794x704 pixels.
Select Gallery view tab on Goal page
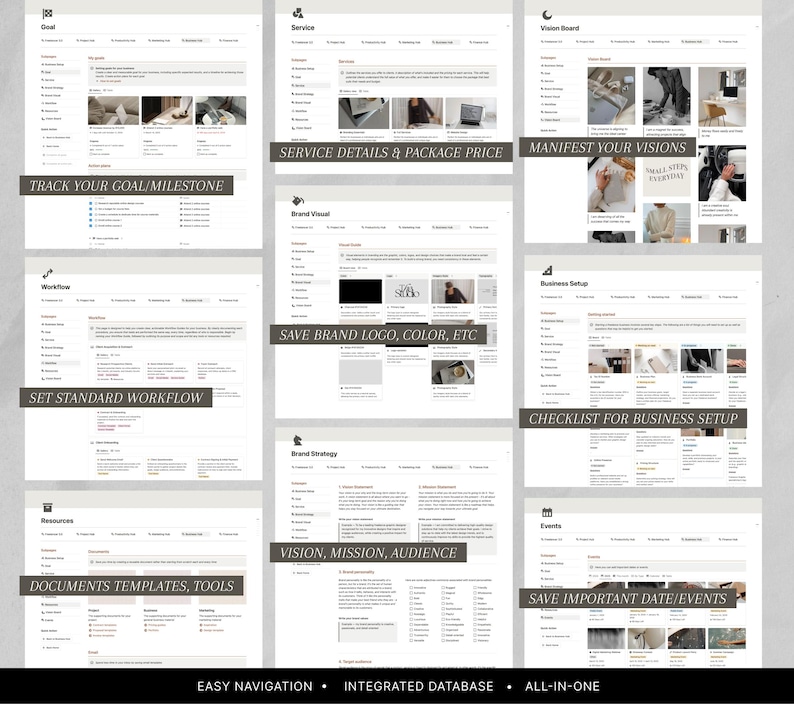pos(95,90)
